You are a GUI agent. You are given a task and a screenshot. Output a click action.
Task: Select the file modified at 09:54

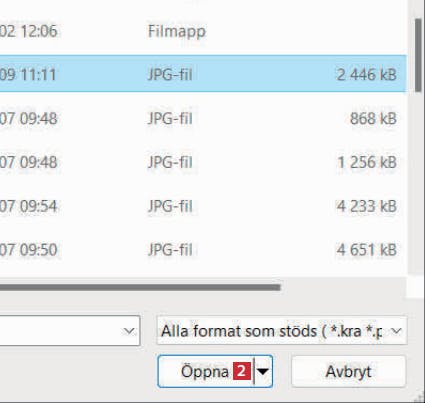(203, 206)
